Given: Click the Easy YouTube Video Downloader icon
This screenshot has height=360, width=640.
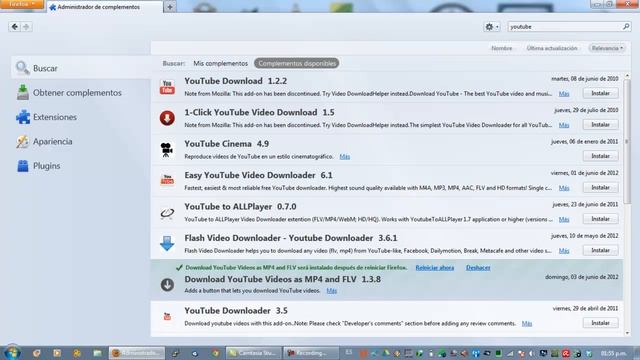Looking at the screenshot, I should 167,180.
